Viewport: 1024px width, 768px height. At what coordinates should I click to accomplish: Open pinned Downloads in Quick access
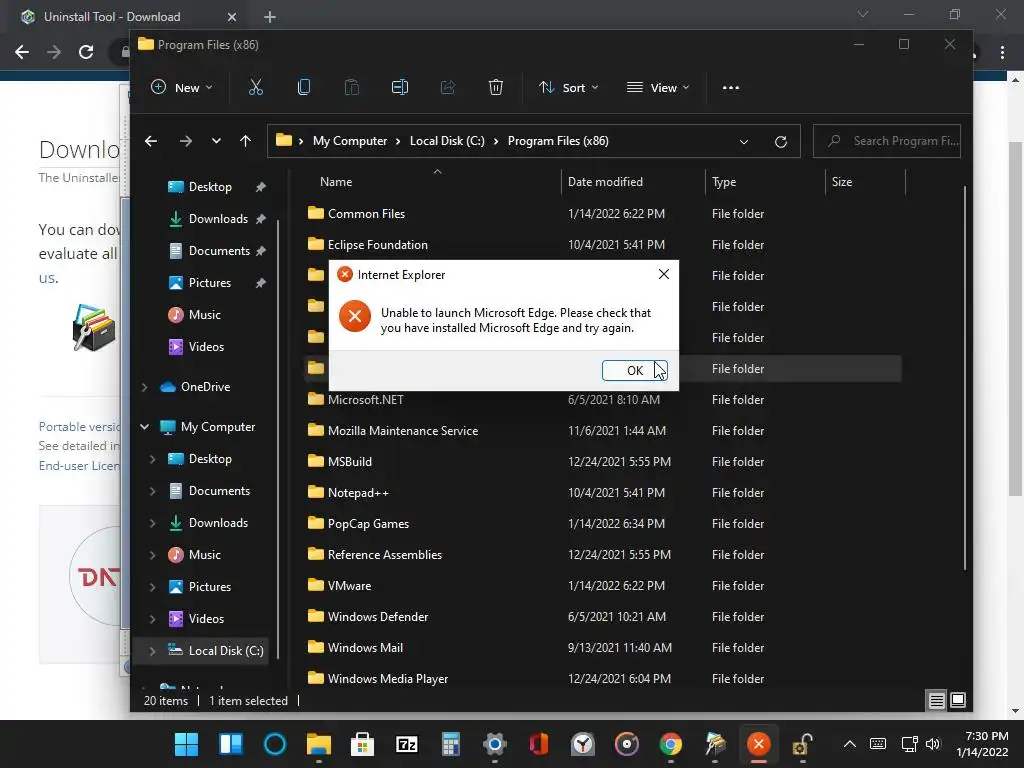tap(209, 219)
